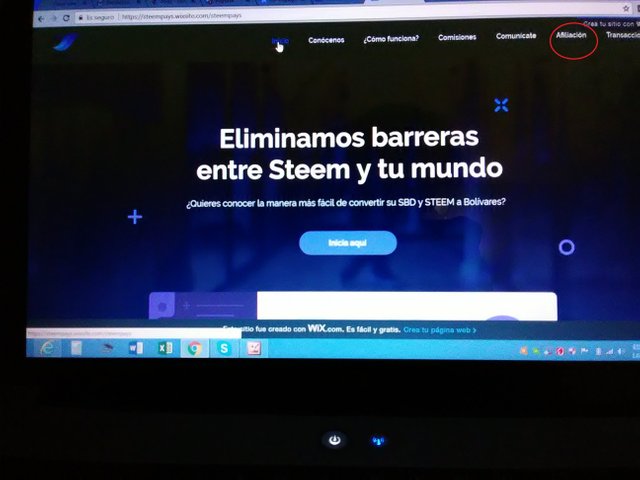The height and width of the screenshot is (480, 640).
Task: Open Internet Explorer from taskbar
Action: 48,348
